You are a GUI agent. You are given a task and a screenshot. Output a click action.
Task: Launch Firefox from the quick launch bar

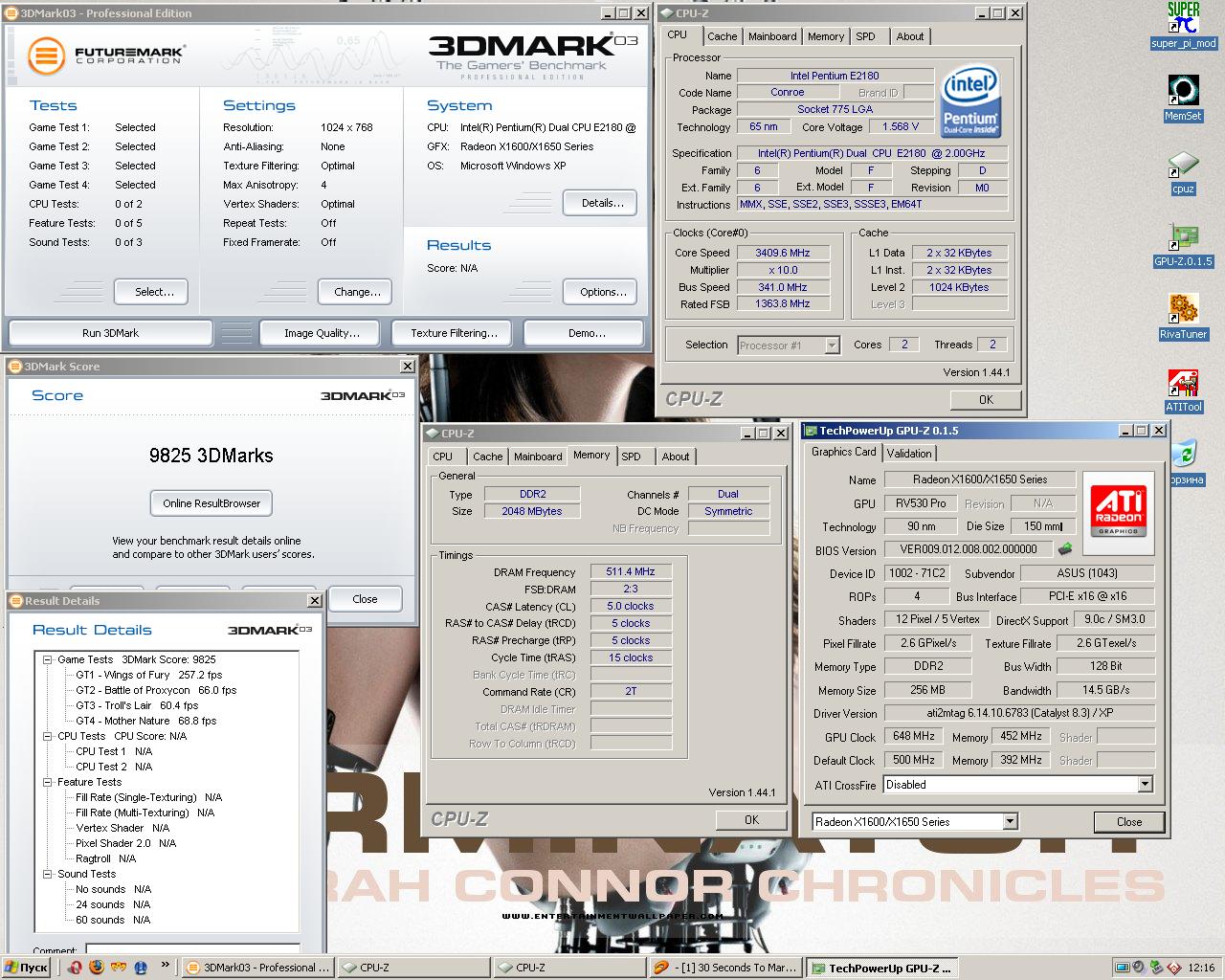96,968
